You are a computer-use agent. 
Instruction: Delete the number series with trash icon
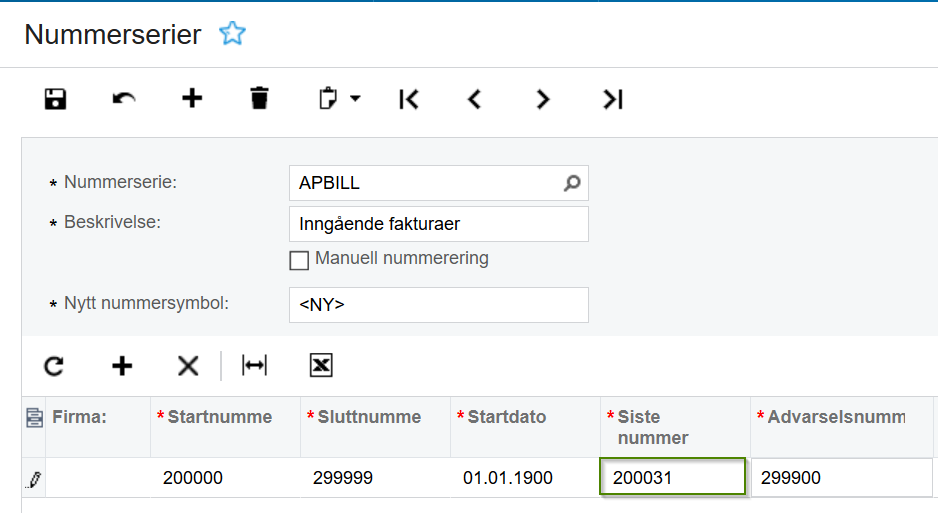tap(259, 98)
